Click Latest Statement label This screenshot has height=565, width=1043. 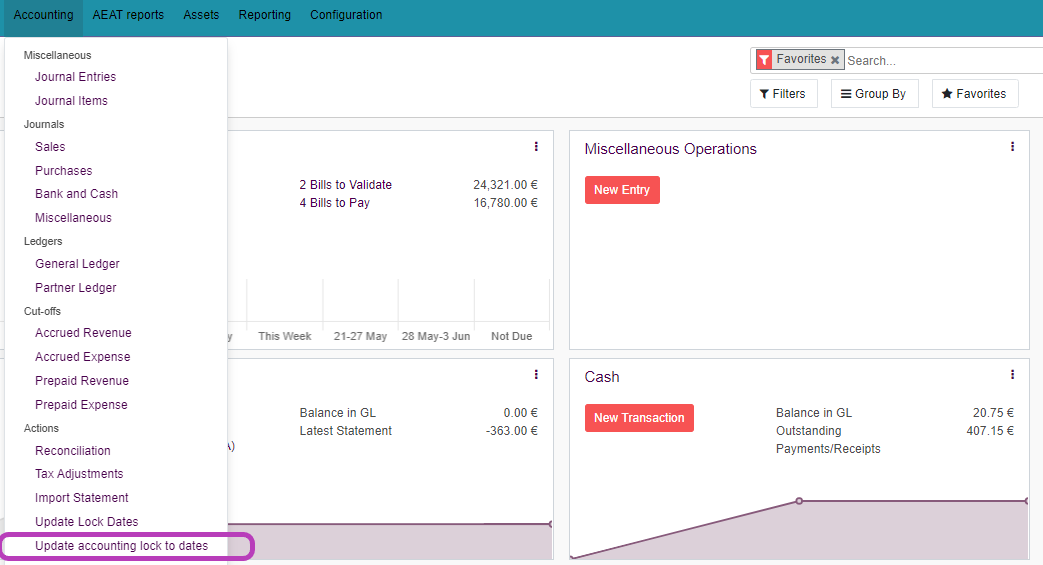pos(345,431)
